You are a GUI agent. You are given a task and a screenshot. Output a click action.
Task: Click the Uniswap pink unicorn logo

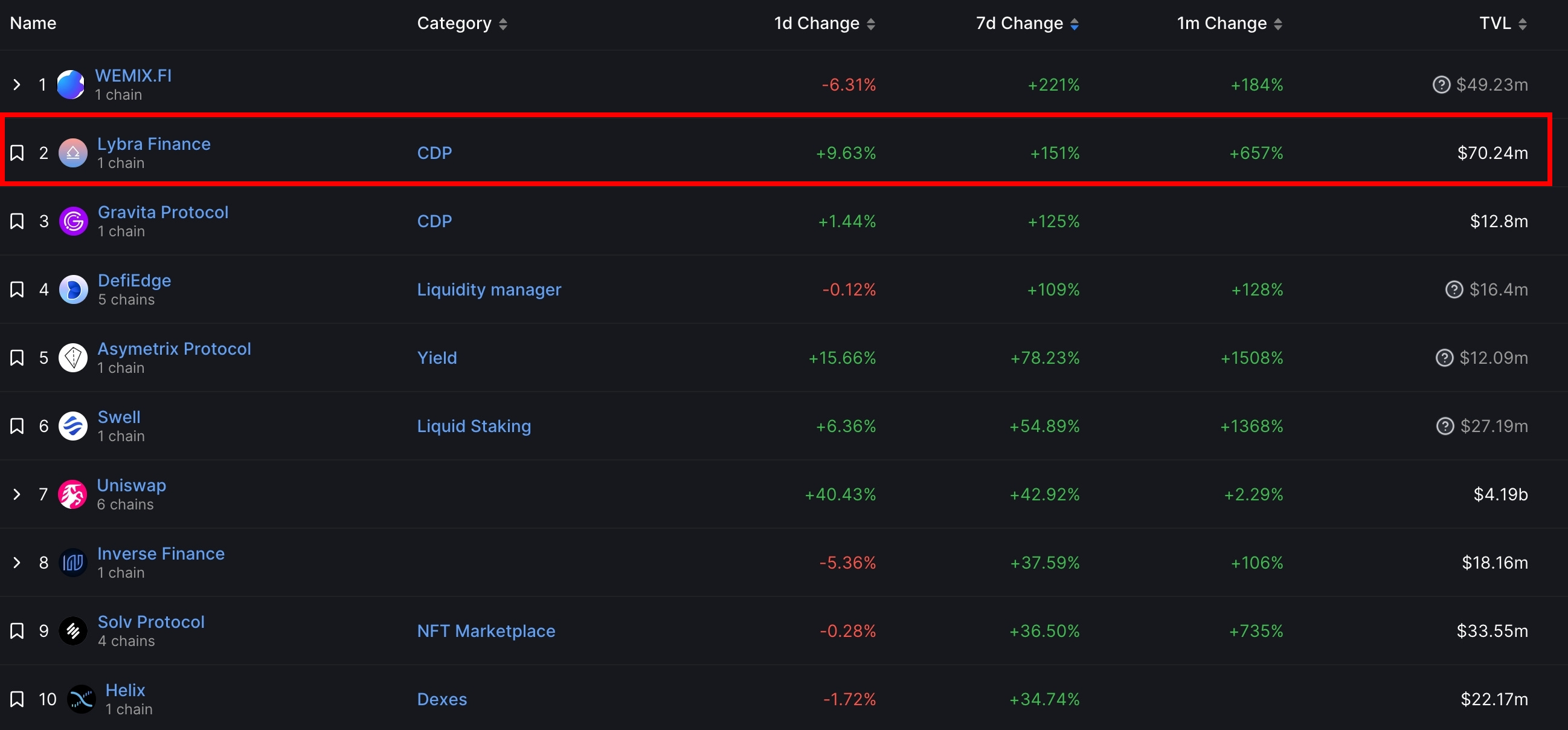click(72, 494)
